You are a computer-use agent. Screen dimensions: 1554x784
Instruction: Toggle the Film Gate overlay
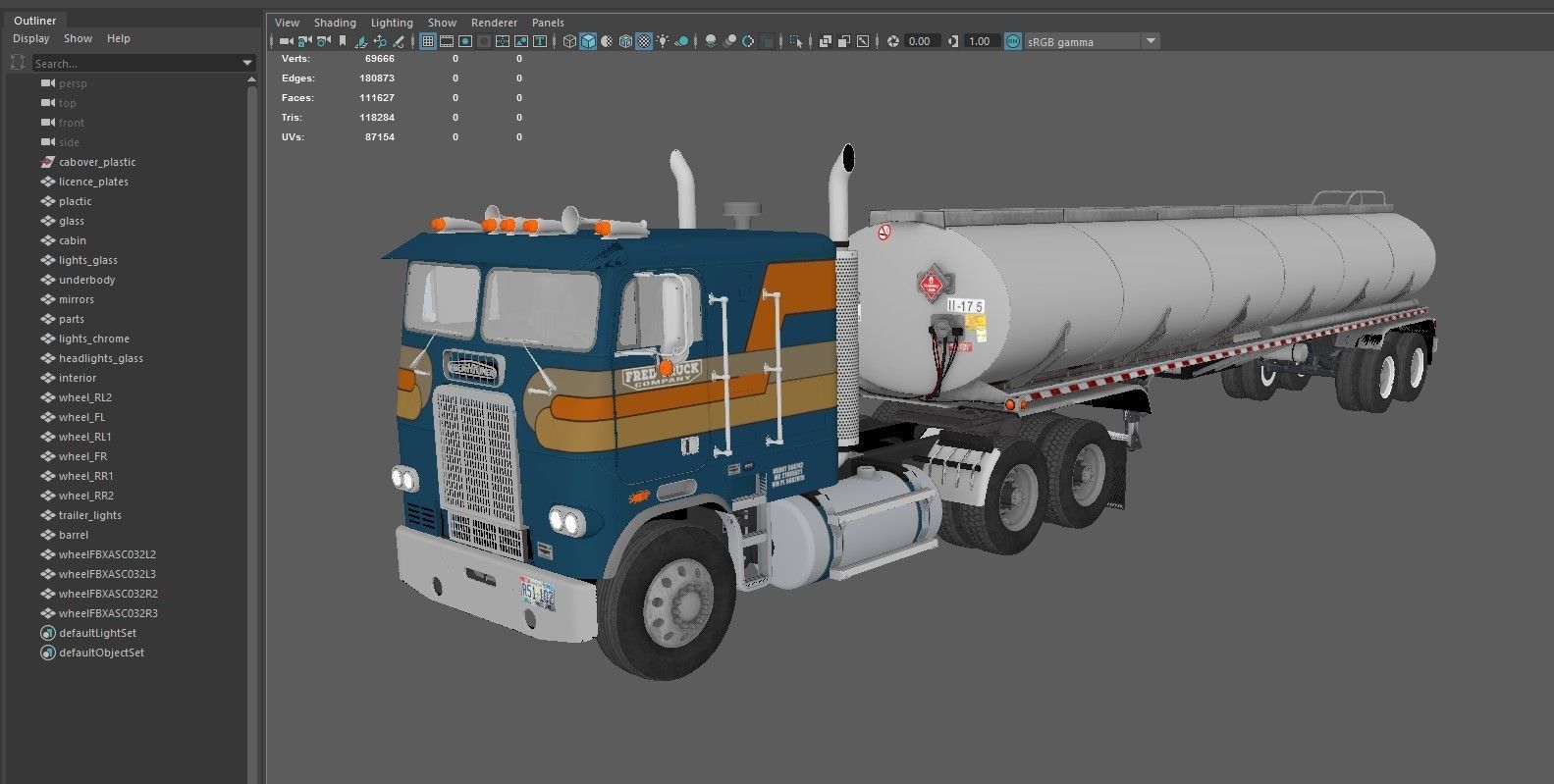pyautogui.click(x=447, y=41)
